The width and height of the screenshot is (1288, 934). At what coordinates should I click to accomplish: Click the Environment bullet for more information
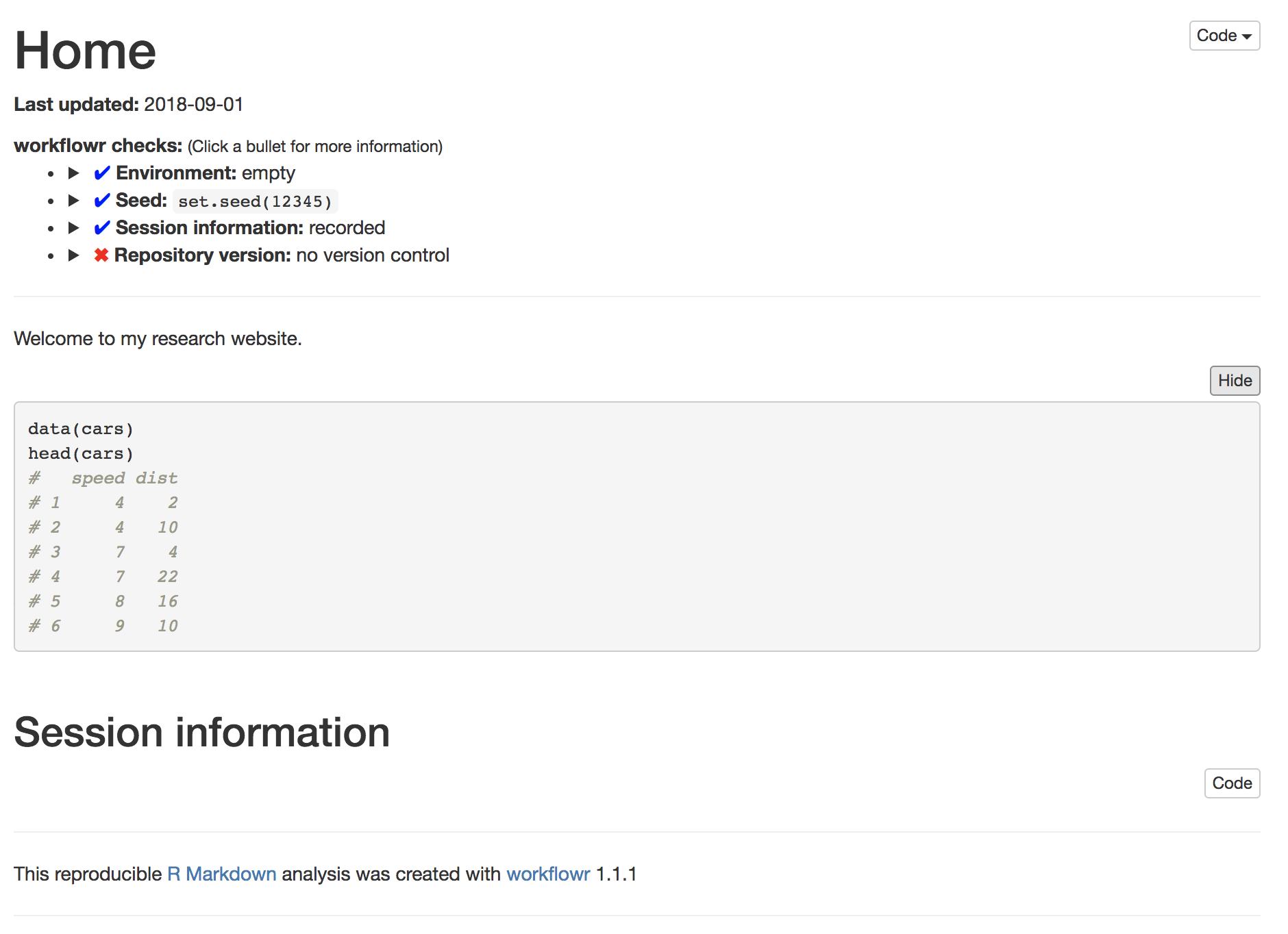(x=73, y=173)
